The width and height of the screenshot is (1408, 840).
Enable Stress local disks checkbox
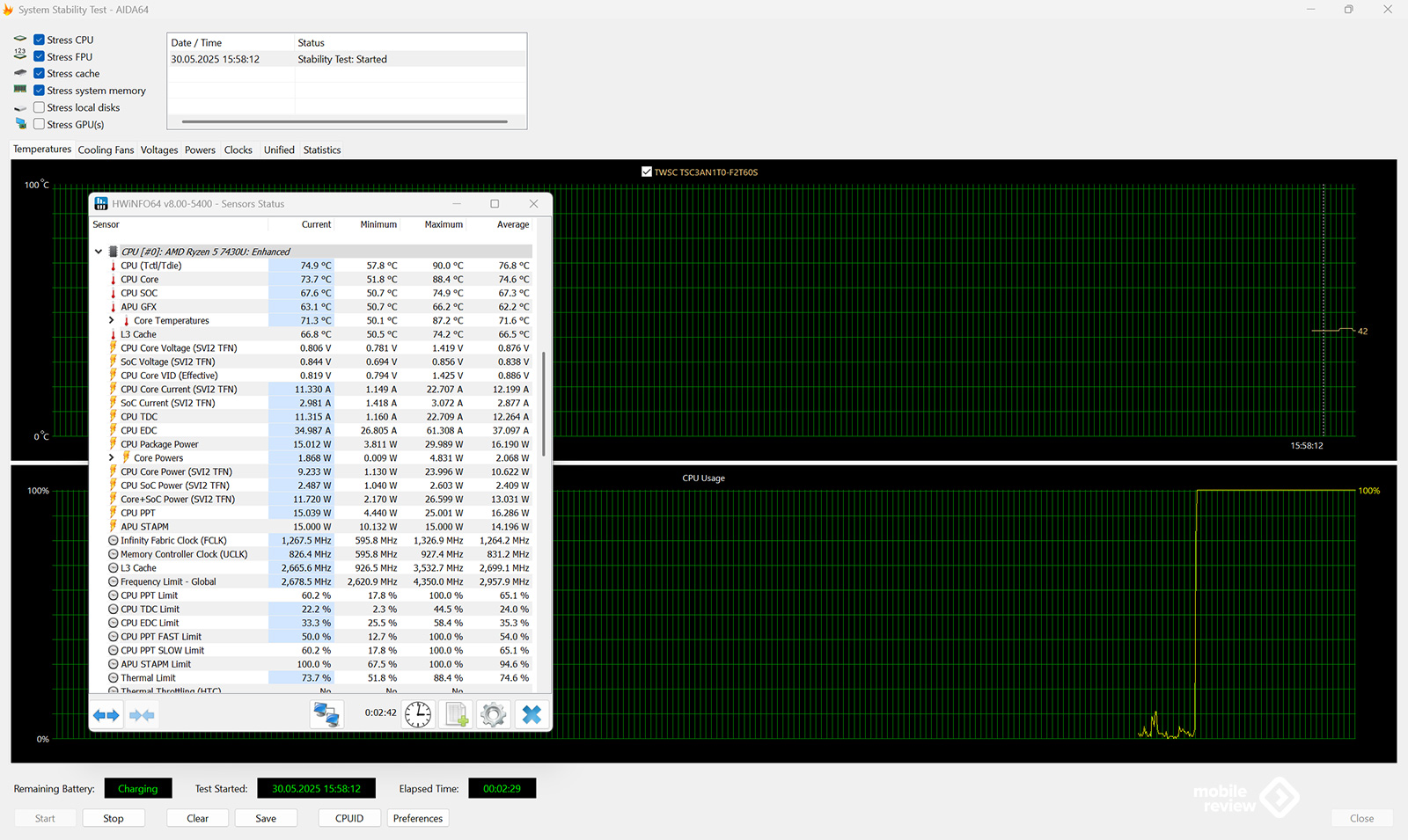pyautogui.click(x=39, y=107)
